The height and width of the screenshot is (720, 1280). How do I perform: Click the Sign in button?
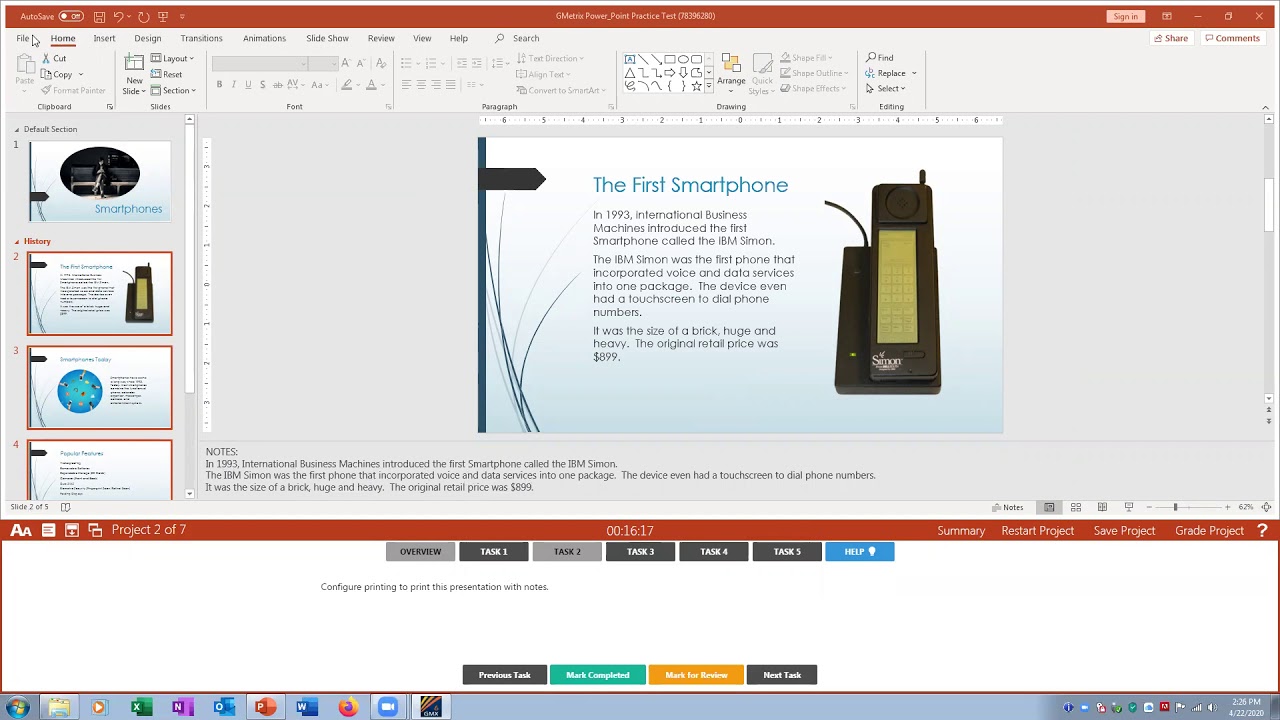point(1125,16)
